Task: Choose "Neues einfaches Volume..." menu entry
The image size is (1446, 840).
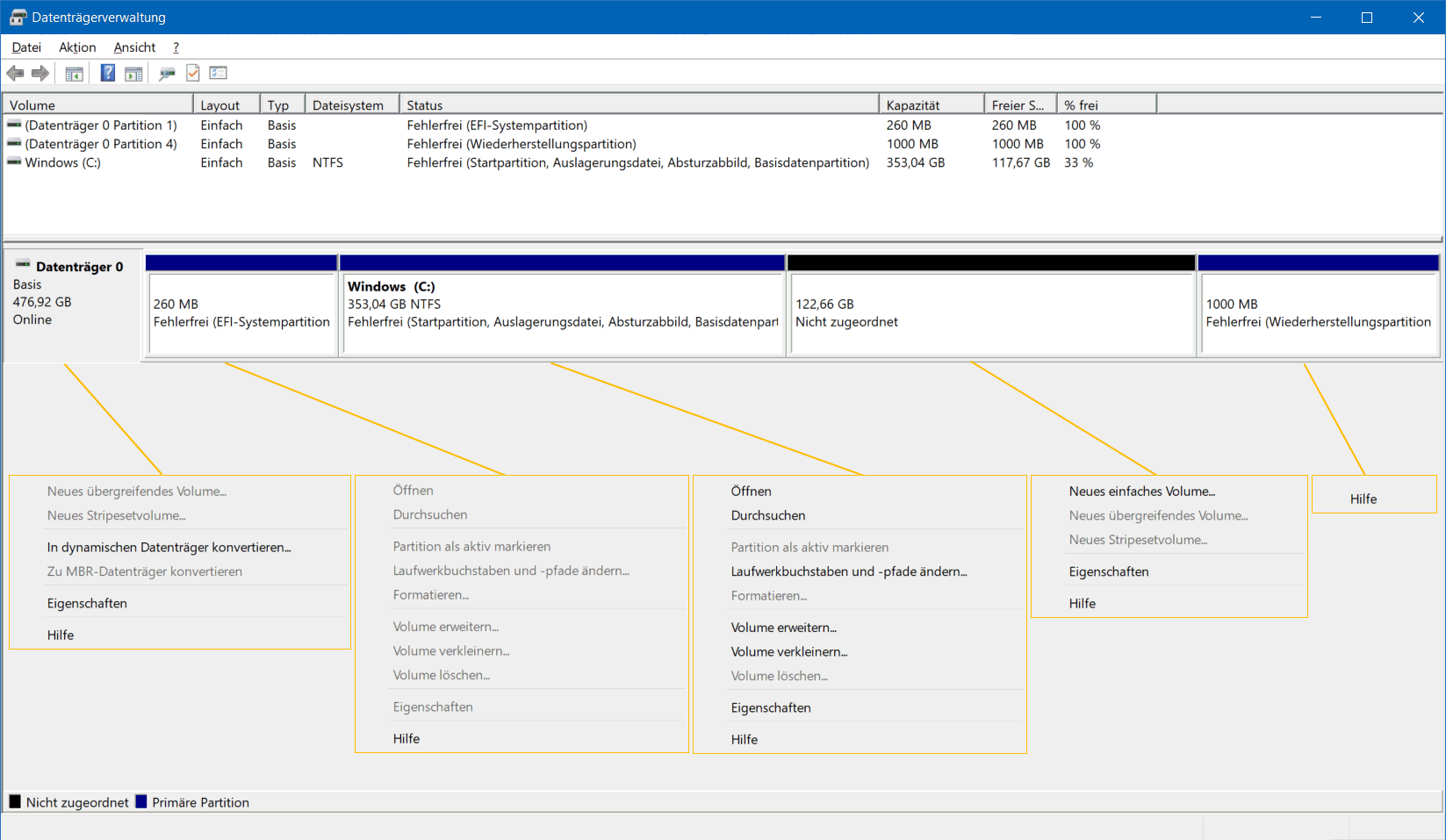Action: 1141,492
